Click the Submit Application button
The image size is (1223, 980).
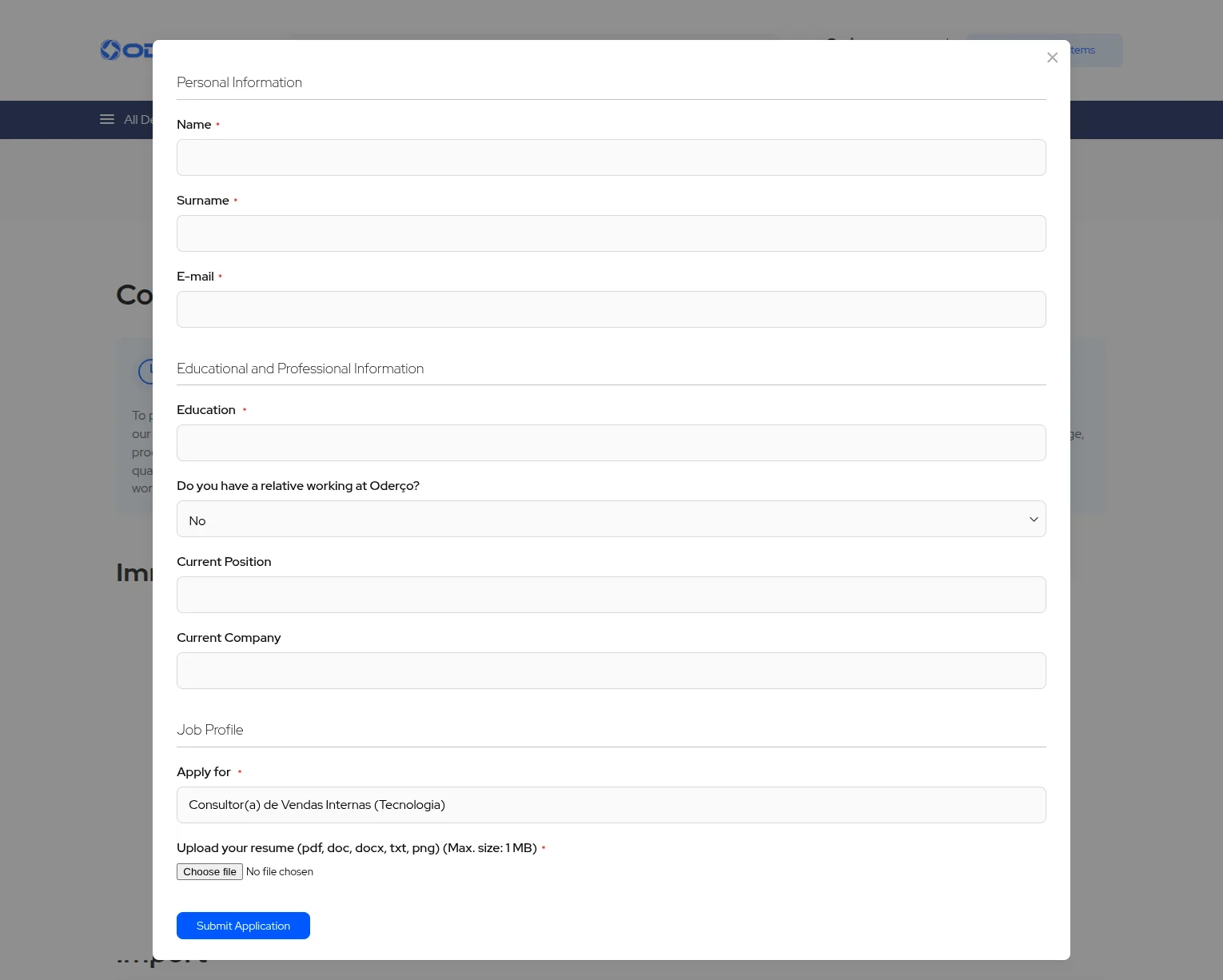243,926
